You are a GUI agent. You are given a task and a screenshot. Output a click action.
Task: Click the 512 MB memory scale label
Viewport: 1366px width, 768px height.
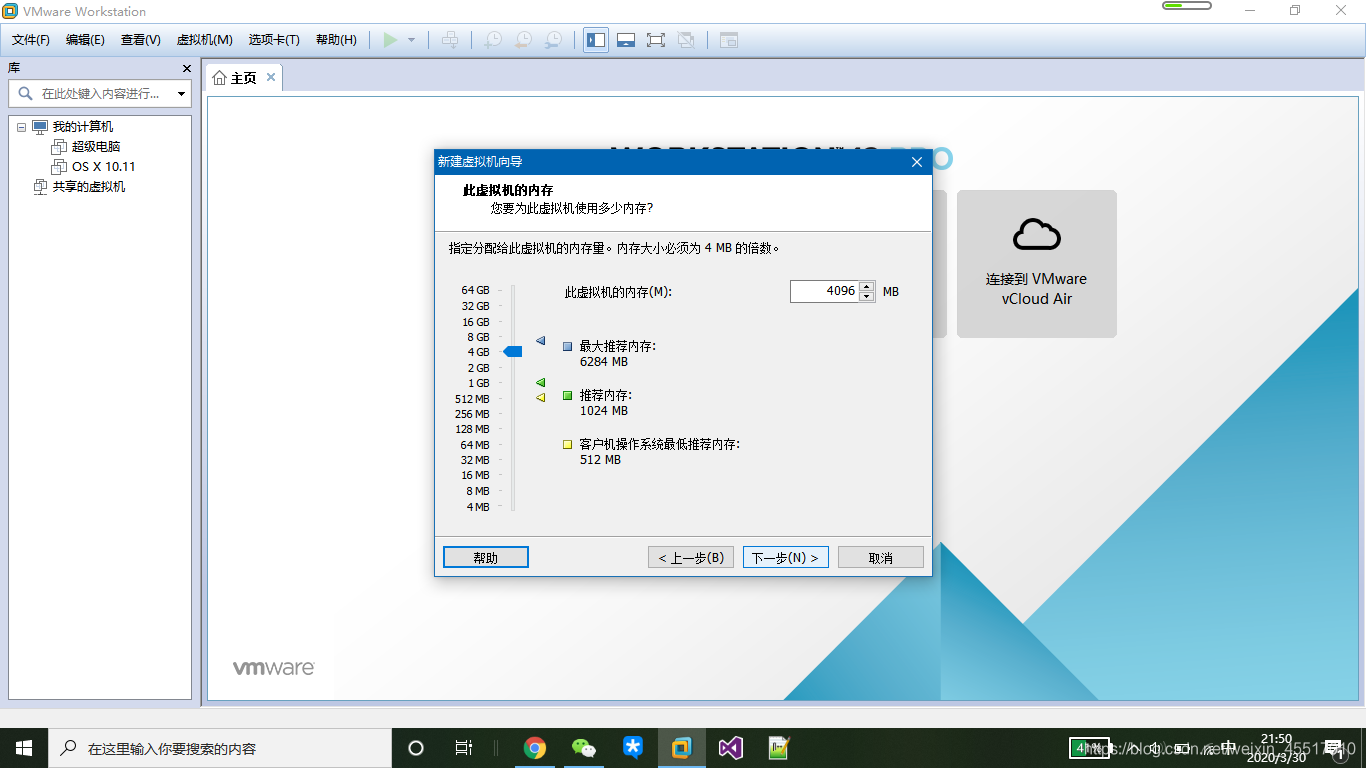pyautogui.click(x=472, y=399)
